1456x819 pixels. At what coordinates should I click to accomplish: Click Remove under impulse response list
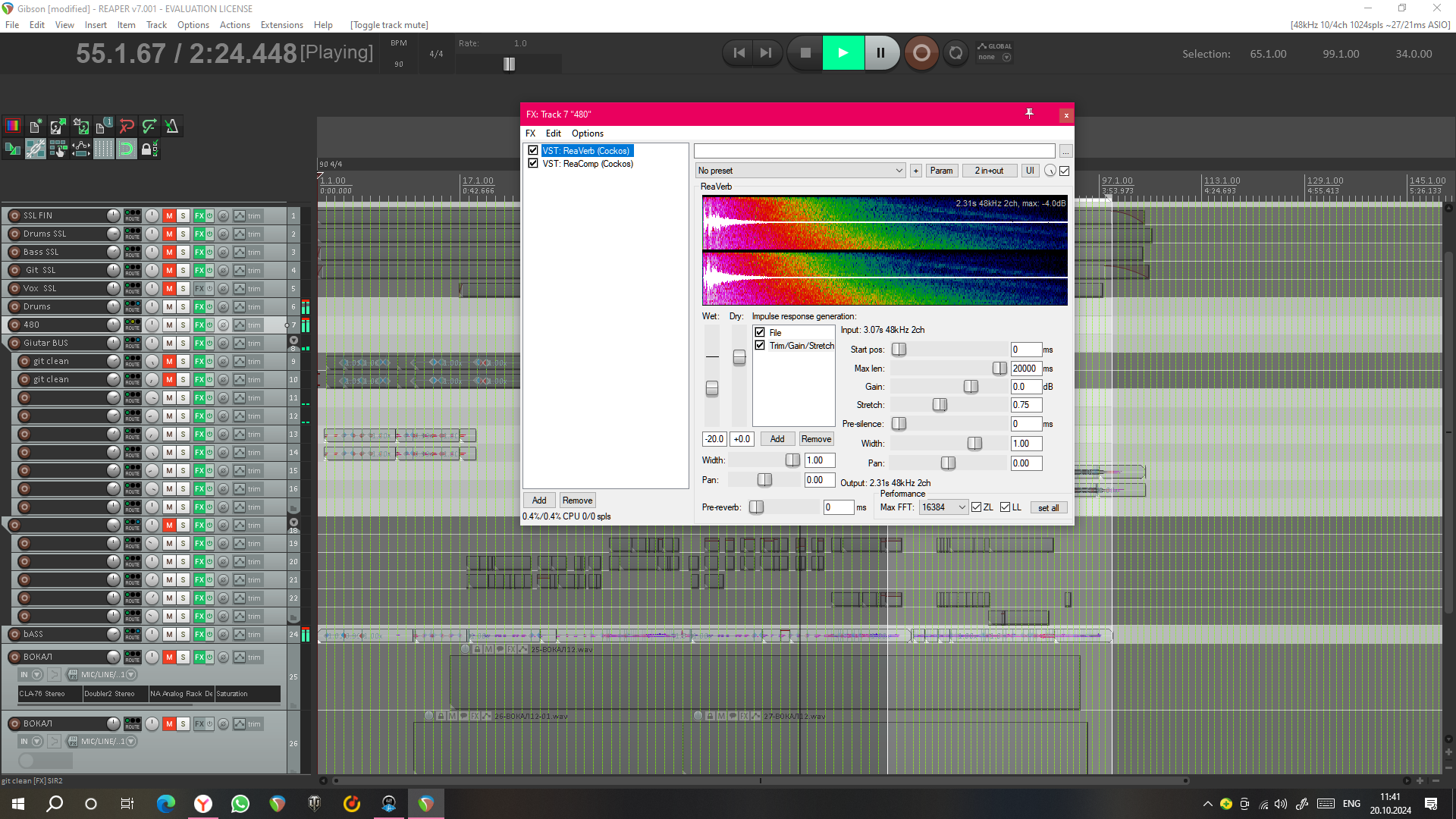[816, 439]
